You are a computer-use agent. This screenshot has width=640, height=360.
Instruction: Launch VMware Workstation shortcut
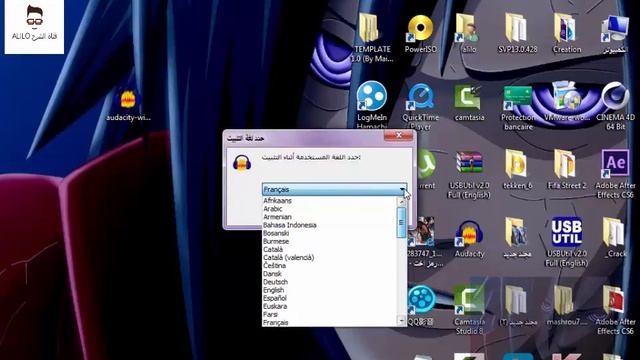coord(567,96)
